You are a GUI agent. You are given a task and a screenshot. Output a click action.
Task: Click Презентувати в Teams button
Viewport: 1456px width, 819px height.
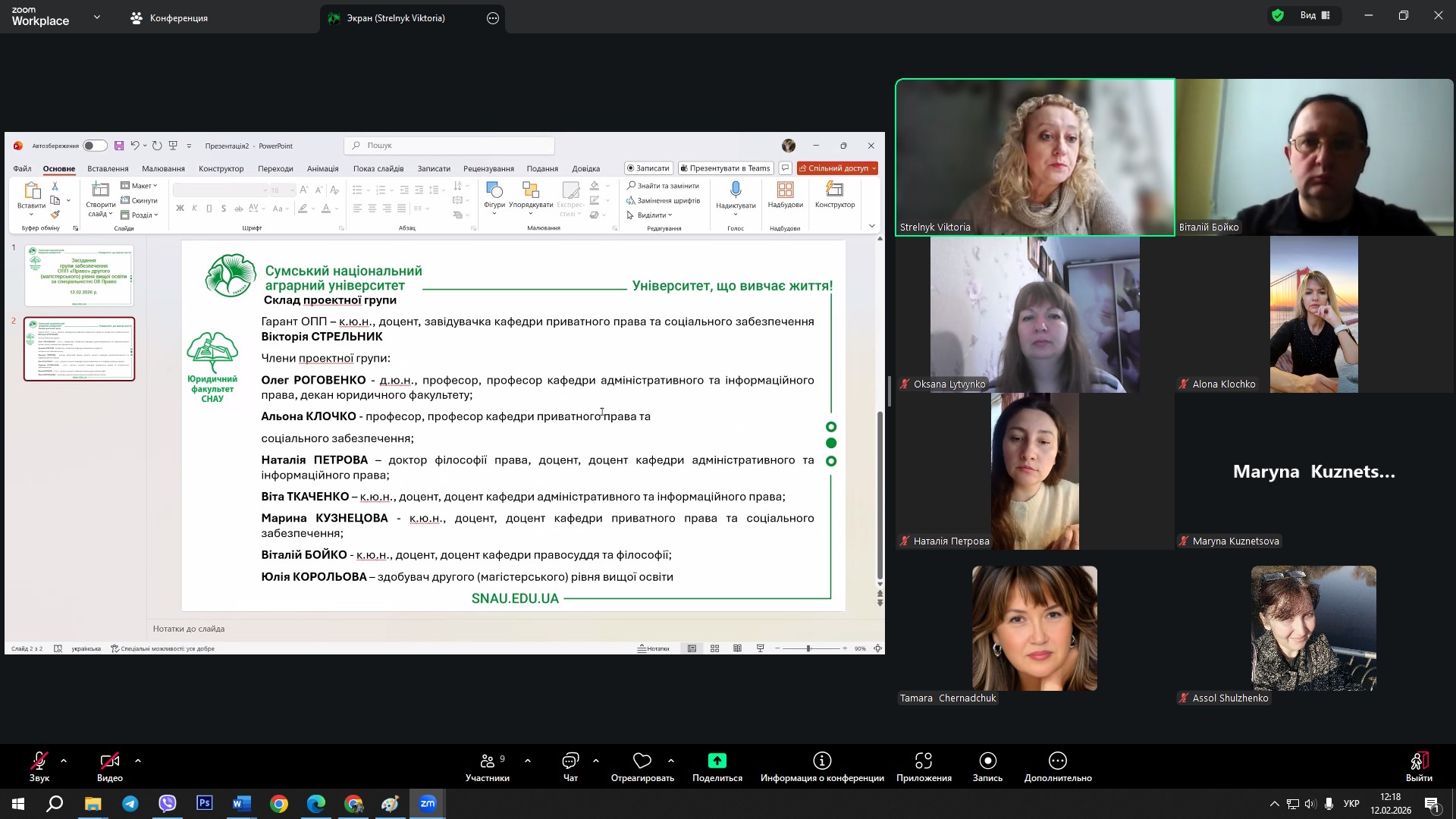click(725, 168)
